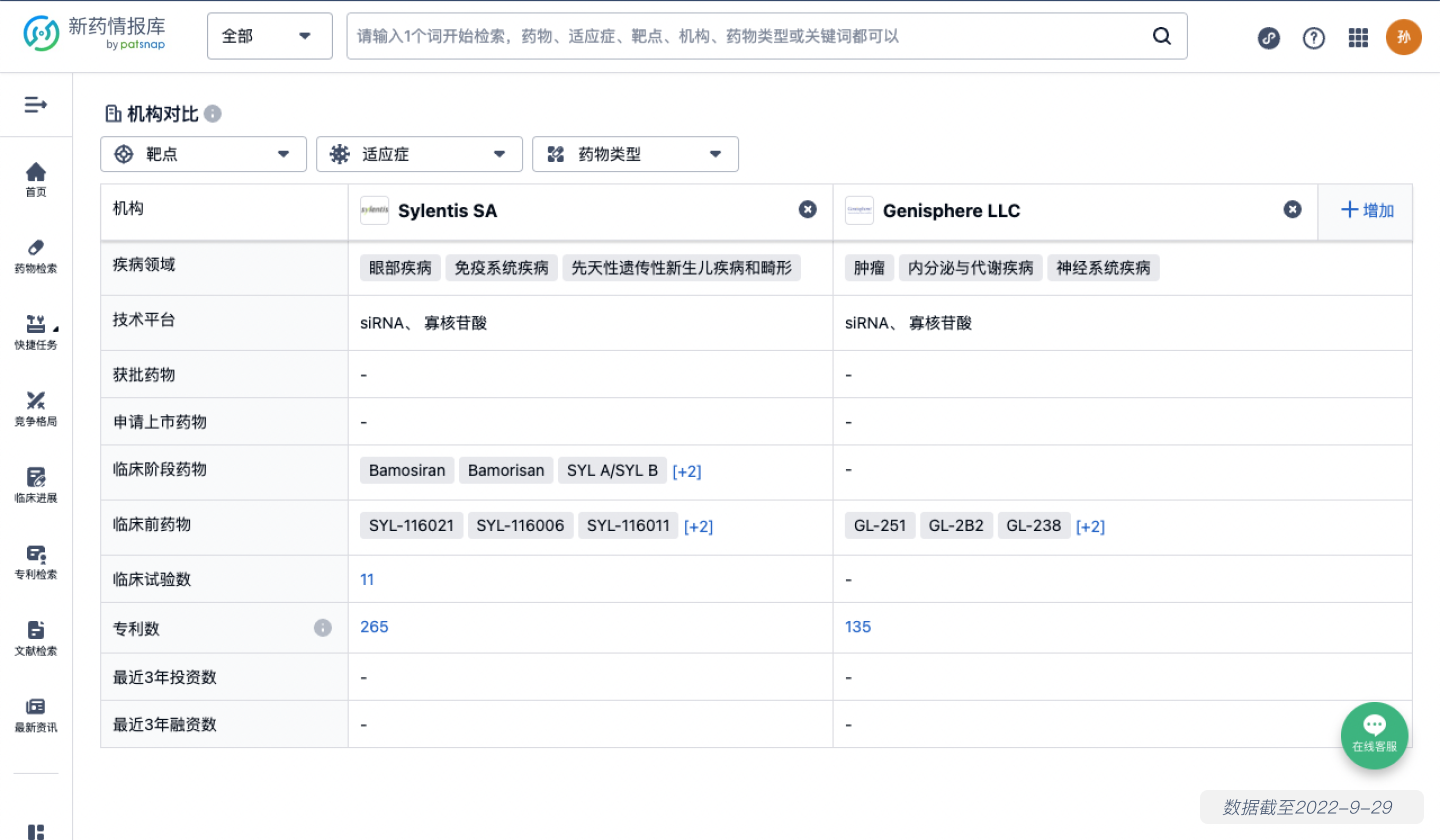Expand the 靶点 filter dropdown

point(203,154)
